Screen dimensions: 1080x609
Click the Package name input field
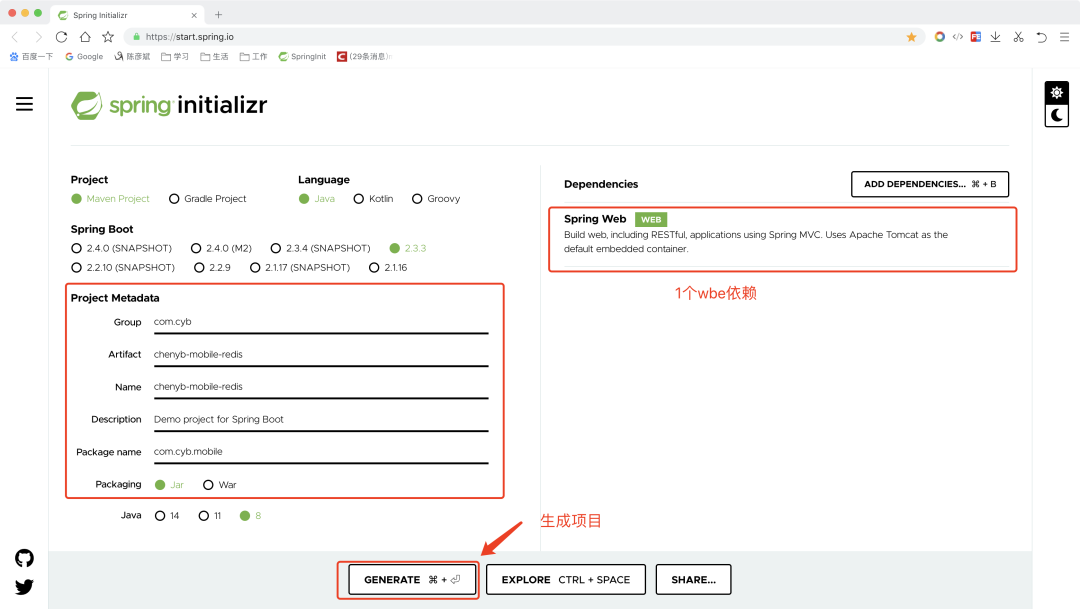click(x=321, y=452)
